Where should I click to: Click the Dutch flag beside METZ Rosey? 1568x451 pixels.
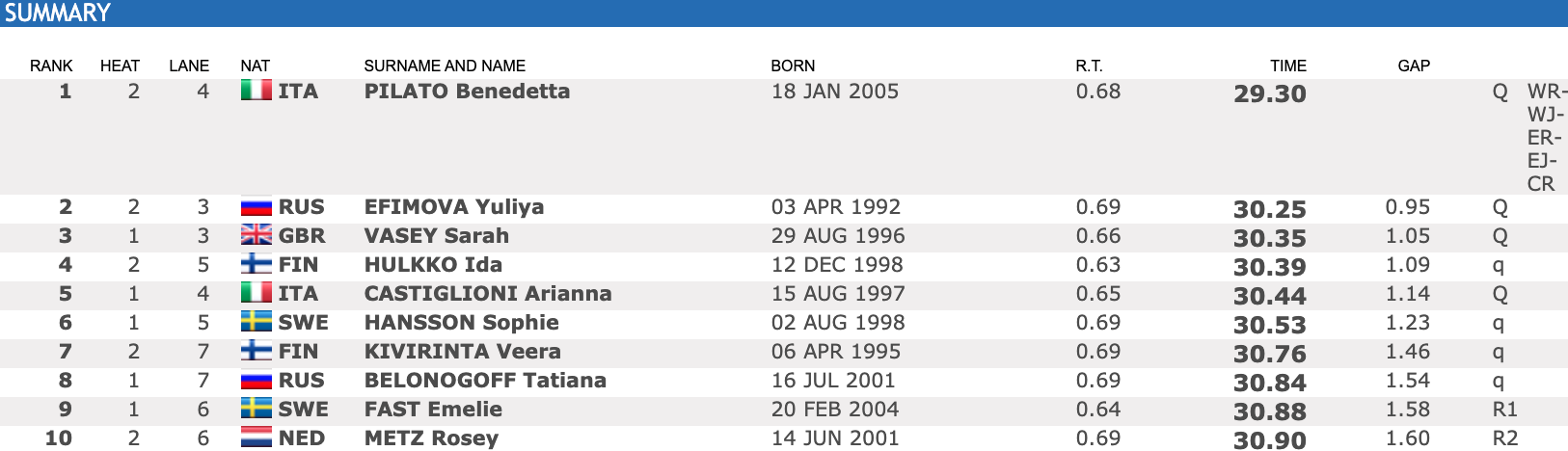257,438
